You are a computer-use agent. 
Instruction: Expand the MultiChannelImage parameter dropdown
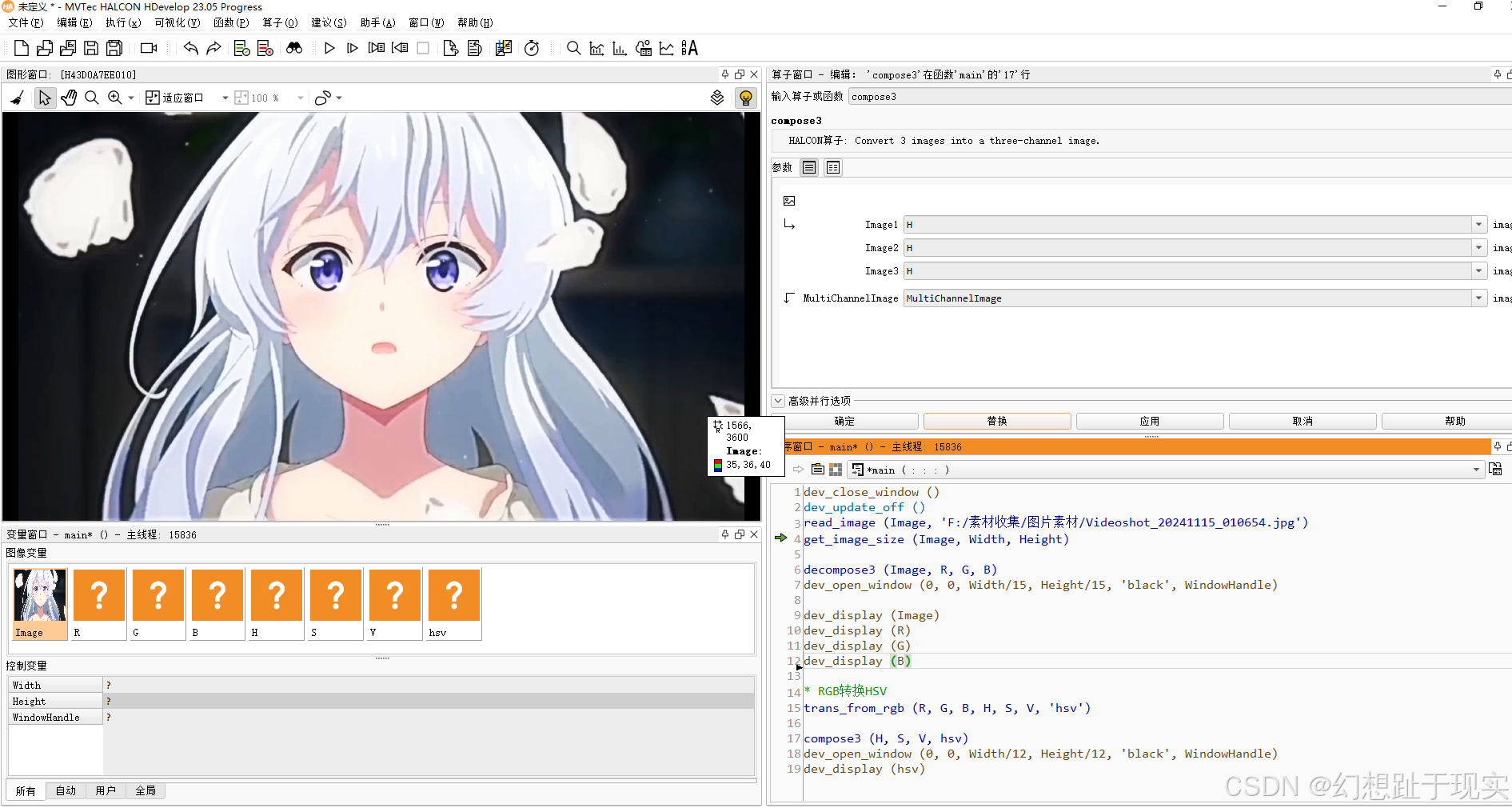[x=1479, y=298]
